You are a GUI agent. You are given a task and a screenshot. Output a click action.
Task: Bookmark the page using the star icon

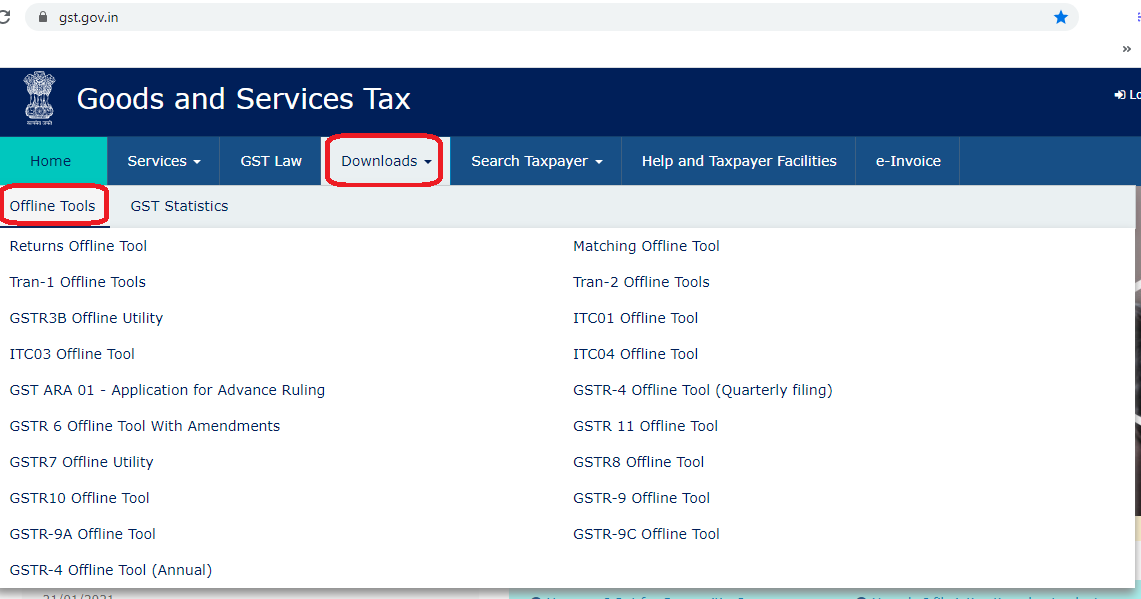(1061, 17)
